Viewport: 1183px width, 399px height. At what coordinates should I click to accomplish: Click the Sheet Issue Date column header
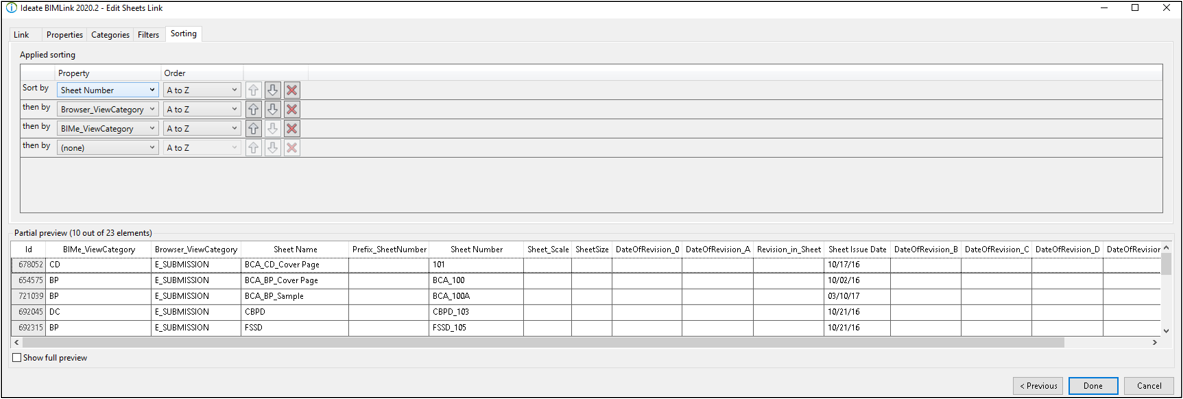point(857,249)
